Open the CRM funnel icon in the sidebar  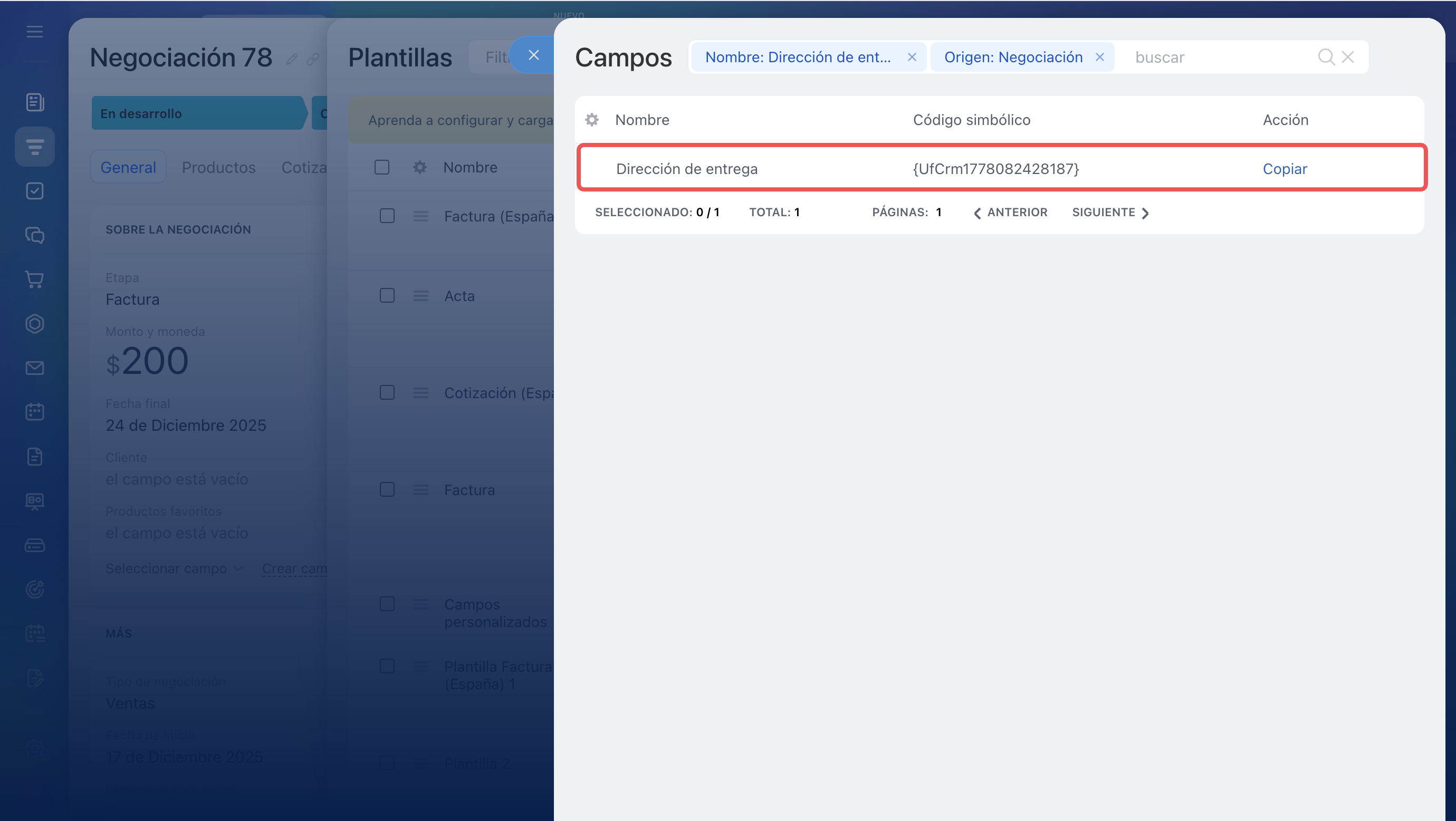tap(34, 147)
